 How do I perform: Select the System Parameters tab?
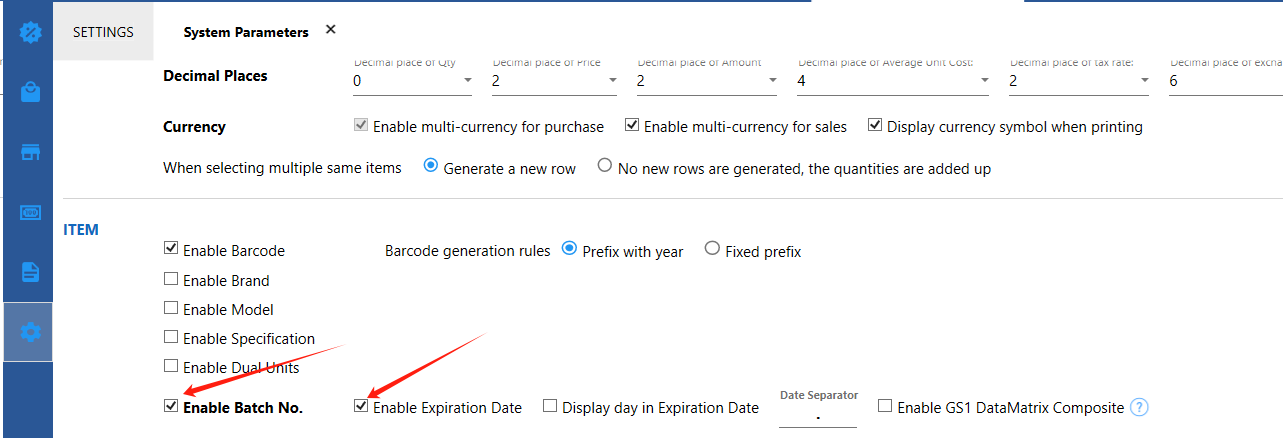point(246,32)
